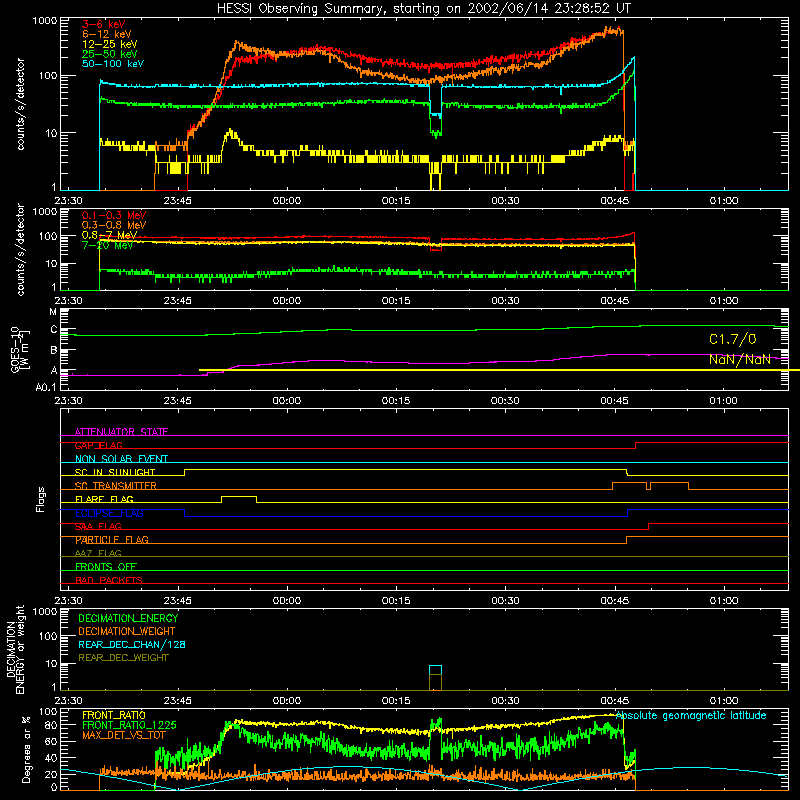Click the ATTENUATOR_STATE flag label

pos(121,432)
